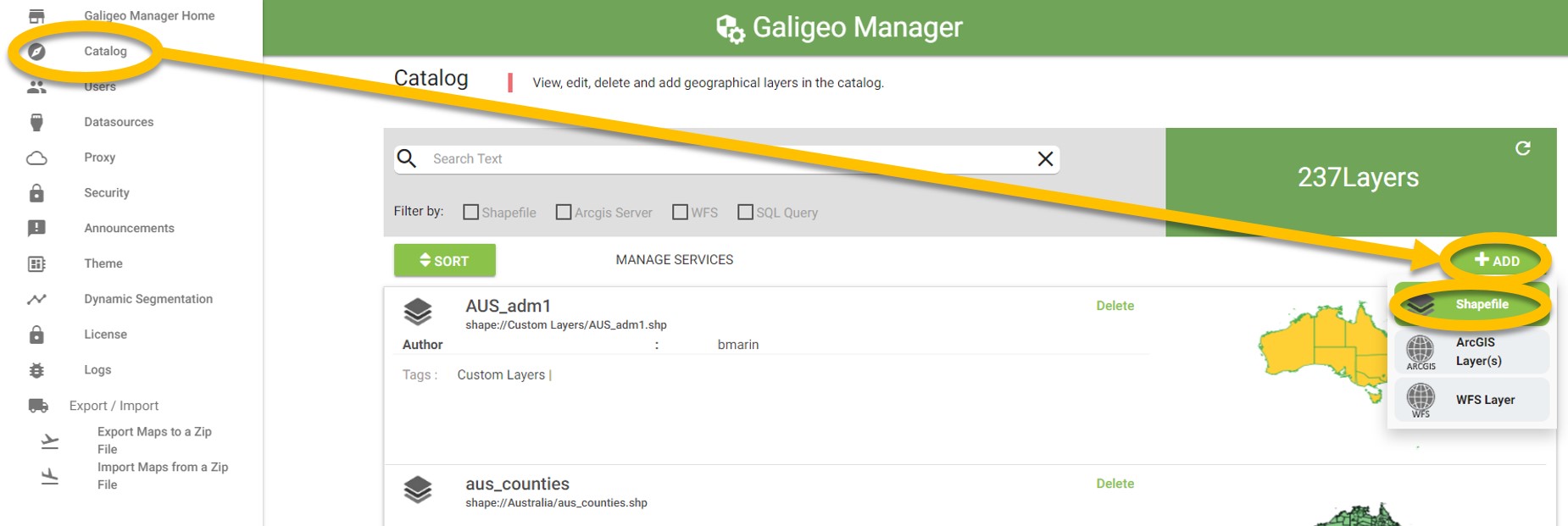Click the AUS_adm1 shapefile path text
1568x526 pixels.
pos(566,325)
